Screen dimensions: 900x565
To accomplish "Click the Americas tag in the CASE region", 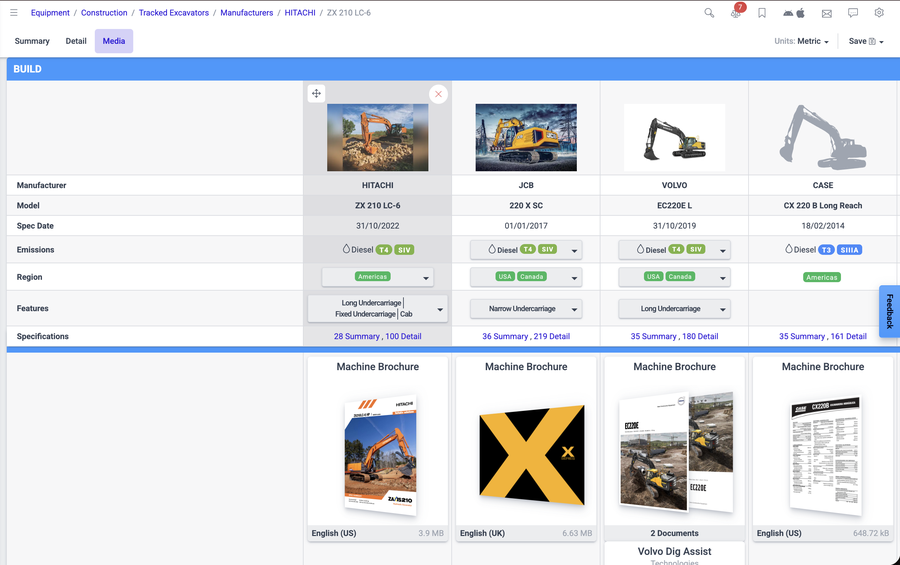I will 822,277.
